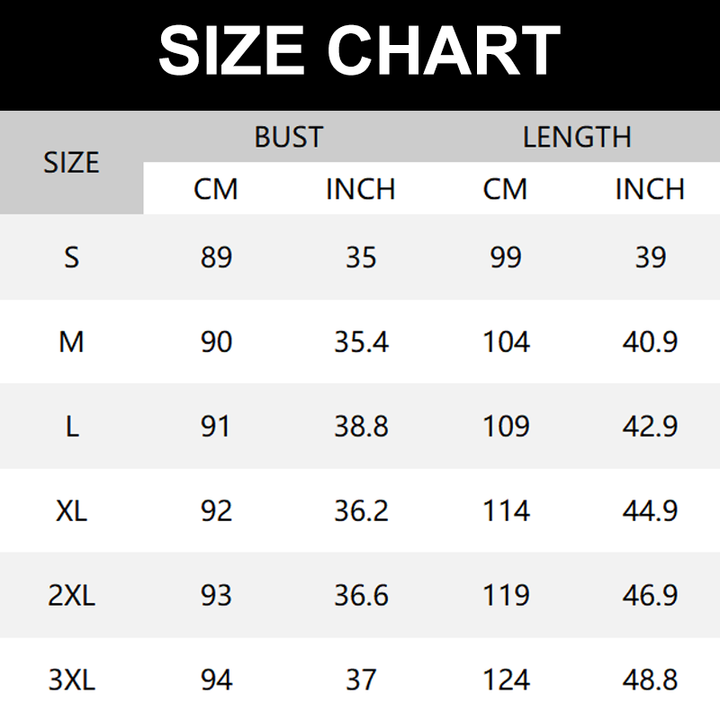Click the BUST column header

[x=288, y=137]
